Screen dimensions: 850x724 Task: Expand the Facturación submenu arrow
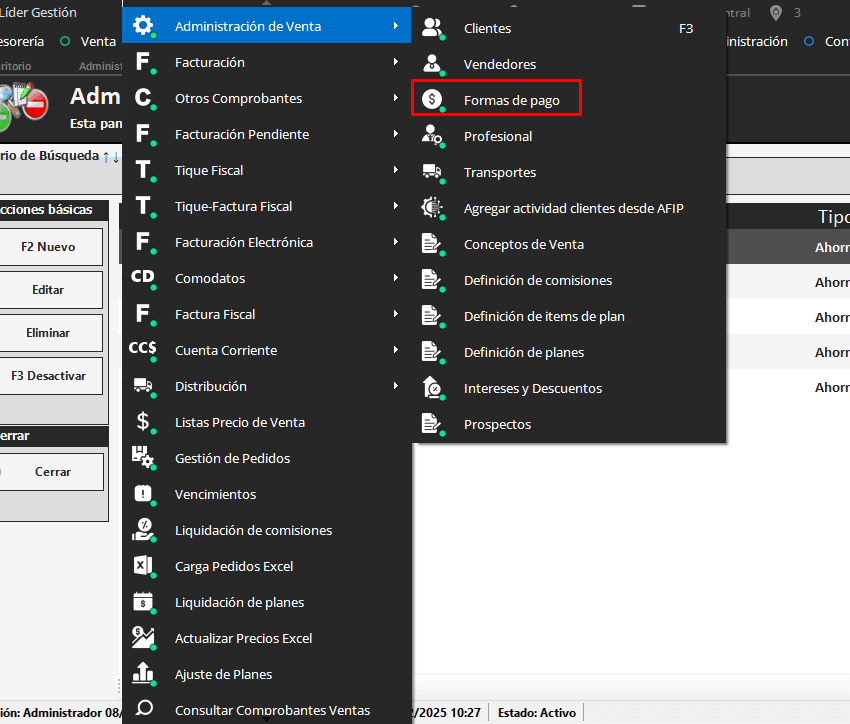coord(397,62)
